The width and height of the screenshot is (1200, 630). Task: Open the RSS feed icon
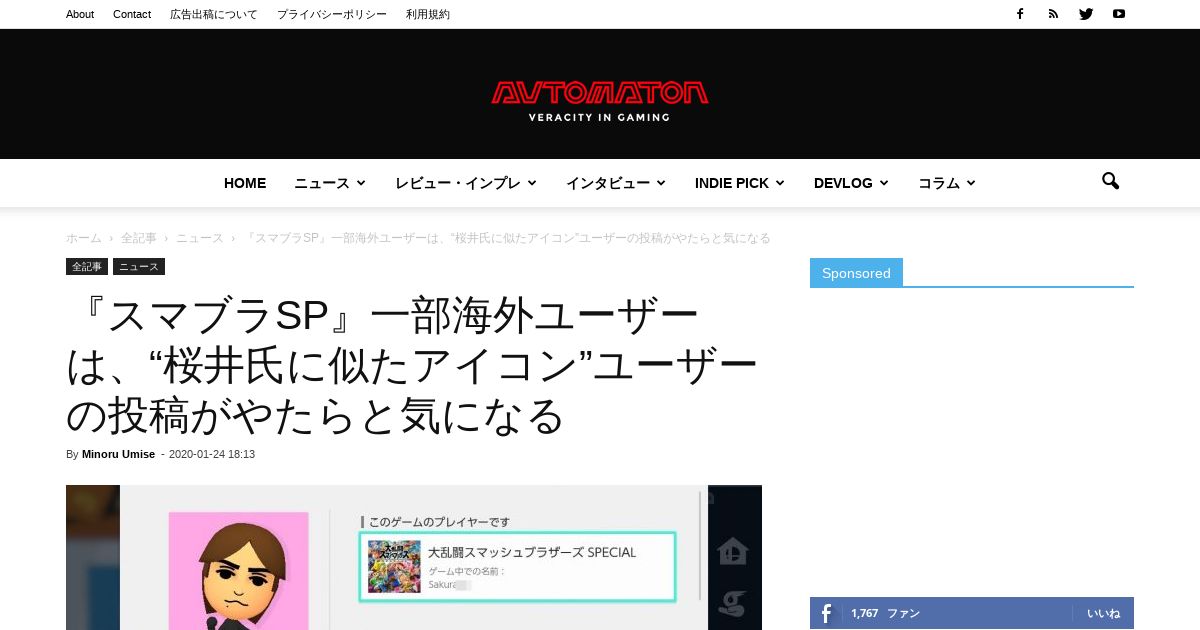[x=1053, y=14]
